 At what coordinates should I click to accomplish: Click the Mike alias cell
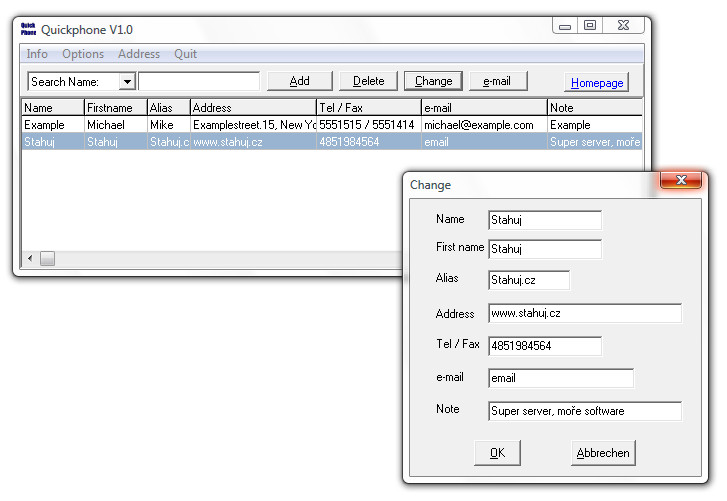(x=169, y=125)
